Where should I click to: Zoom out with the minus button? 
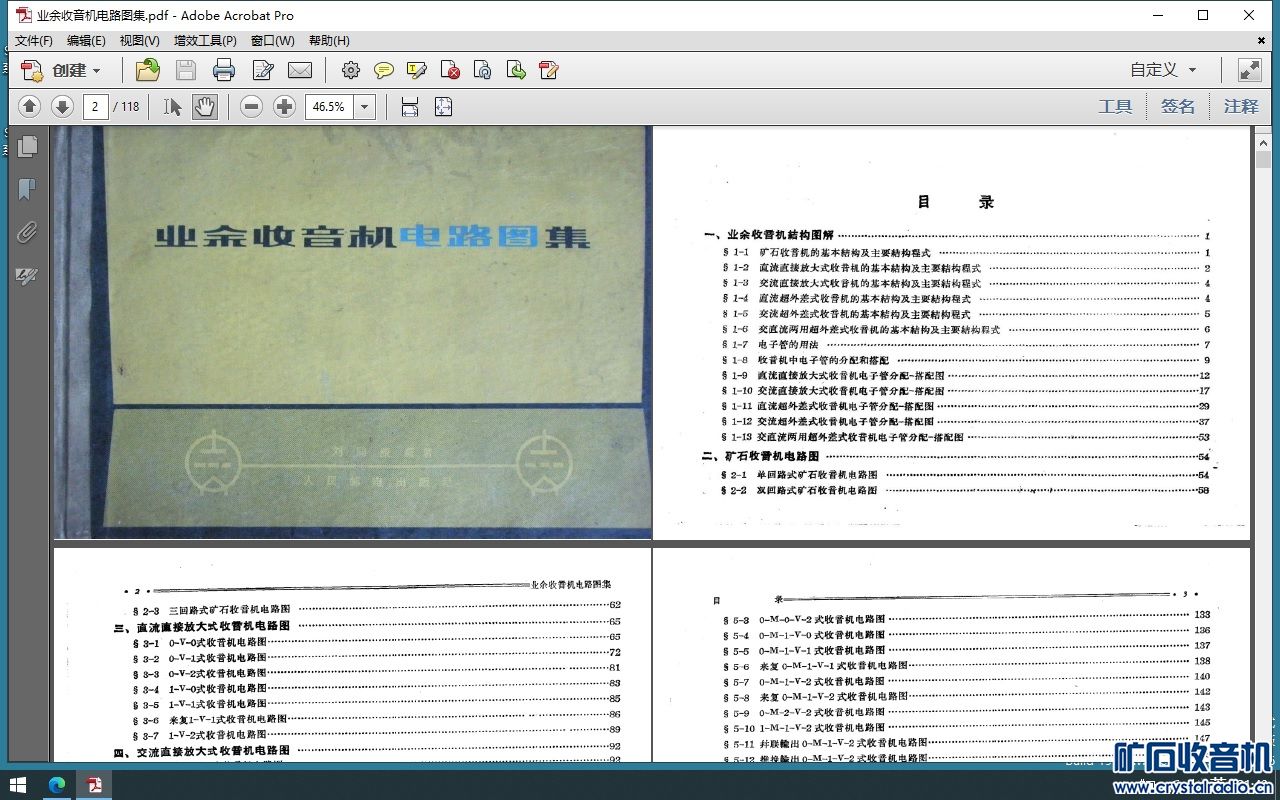[252, 106]
